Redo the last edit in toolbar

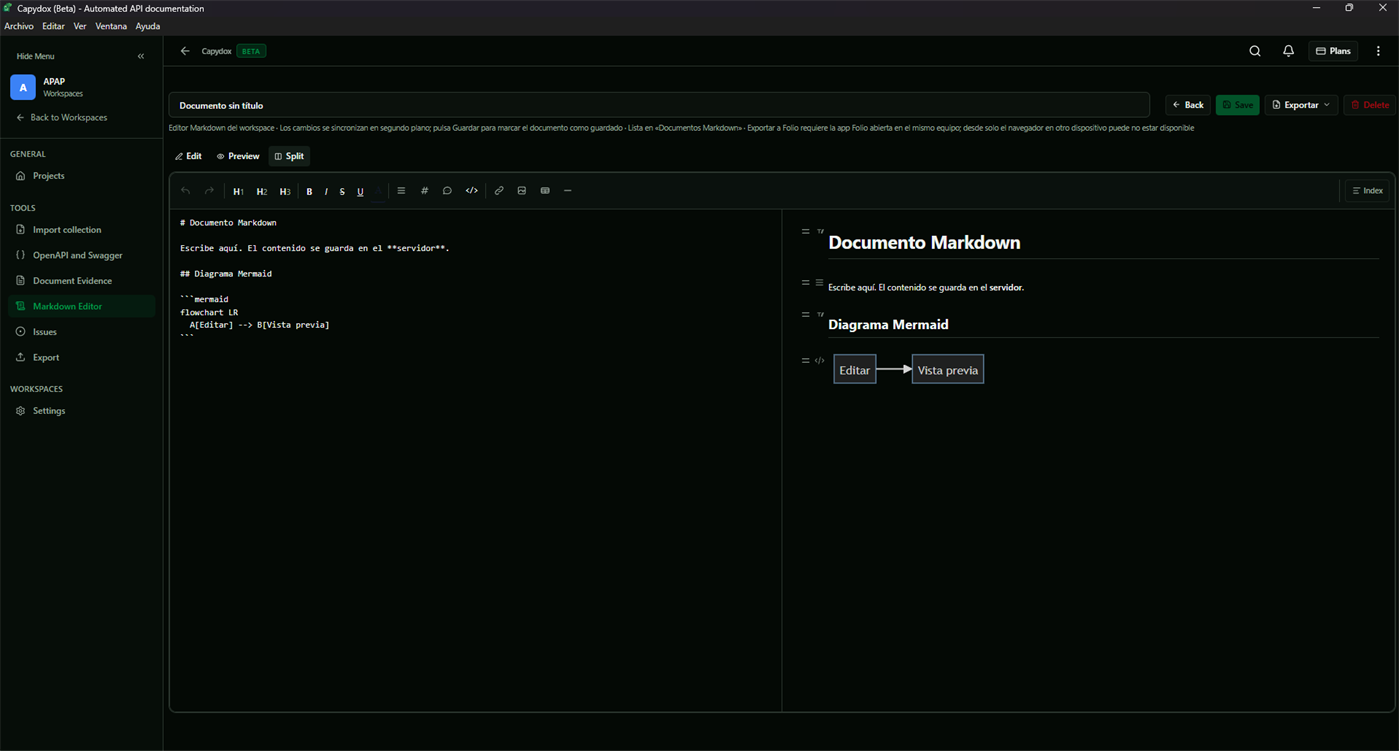pyautogui.click(x=209, y=191)
